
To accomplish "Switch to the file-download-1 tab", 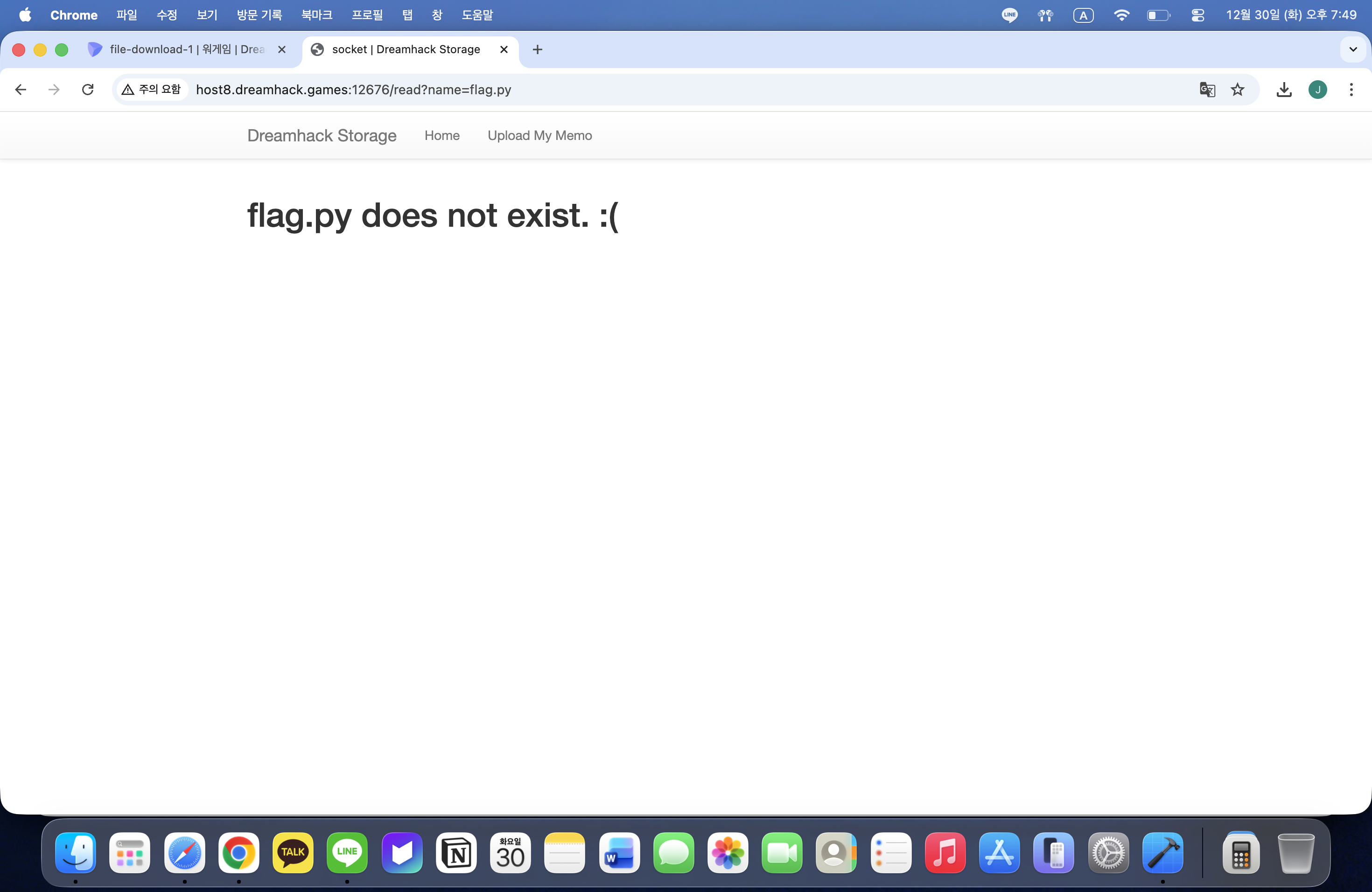I will click(186, 49).
